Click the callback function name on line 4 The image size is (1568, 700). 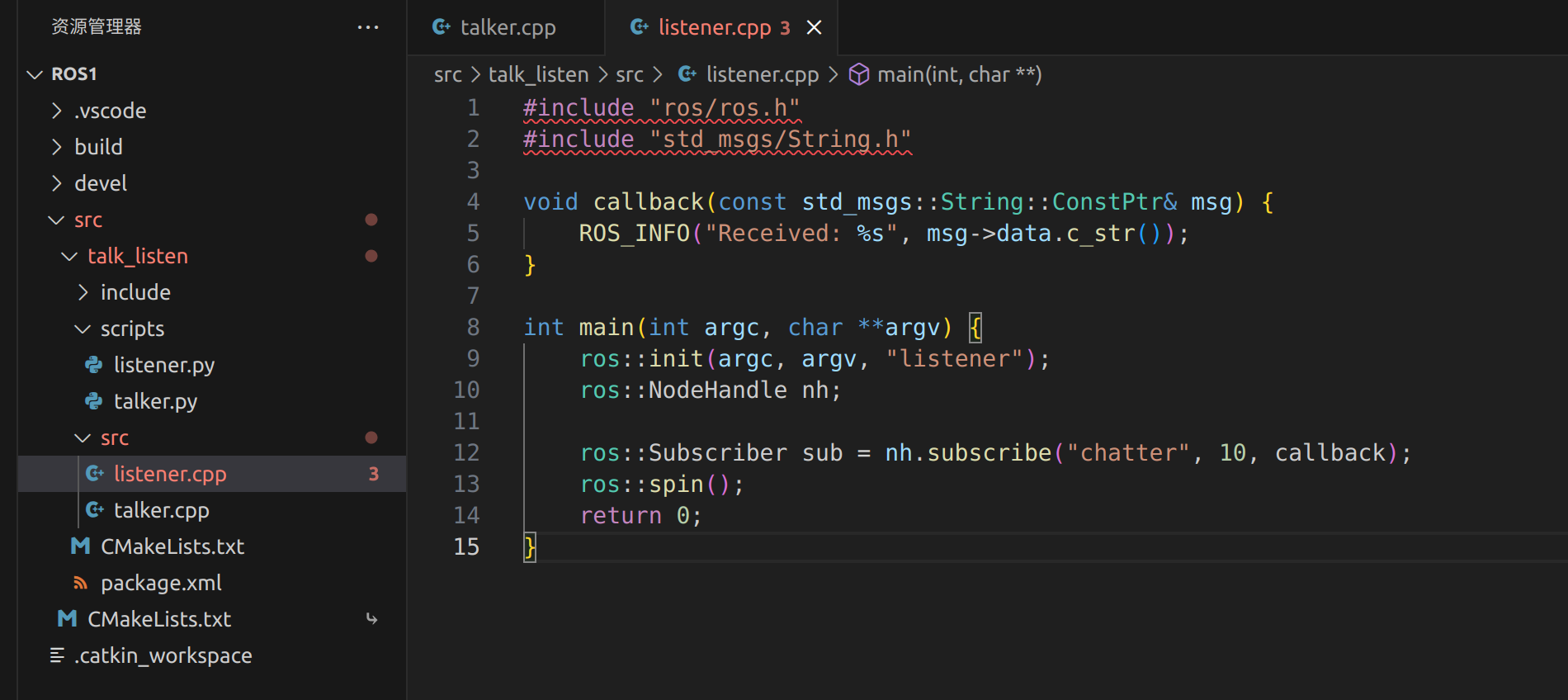(x=648, y=202)
